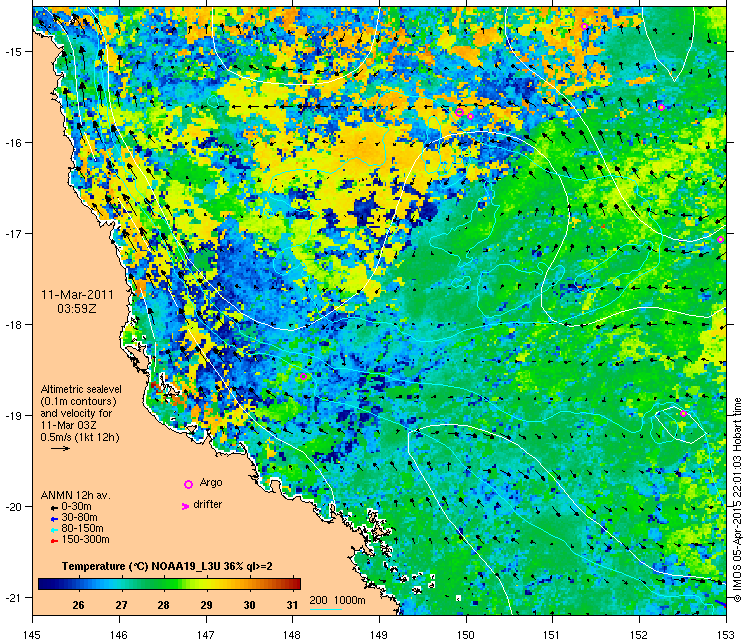Viewport: 750px width, 640px height.
Task: Click the cyan 80-150m arrow legend symbol
Action: (x=55, y=530)
